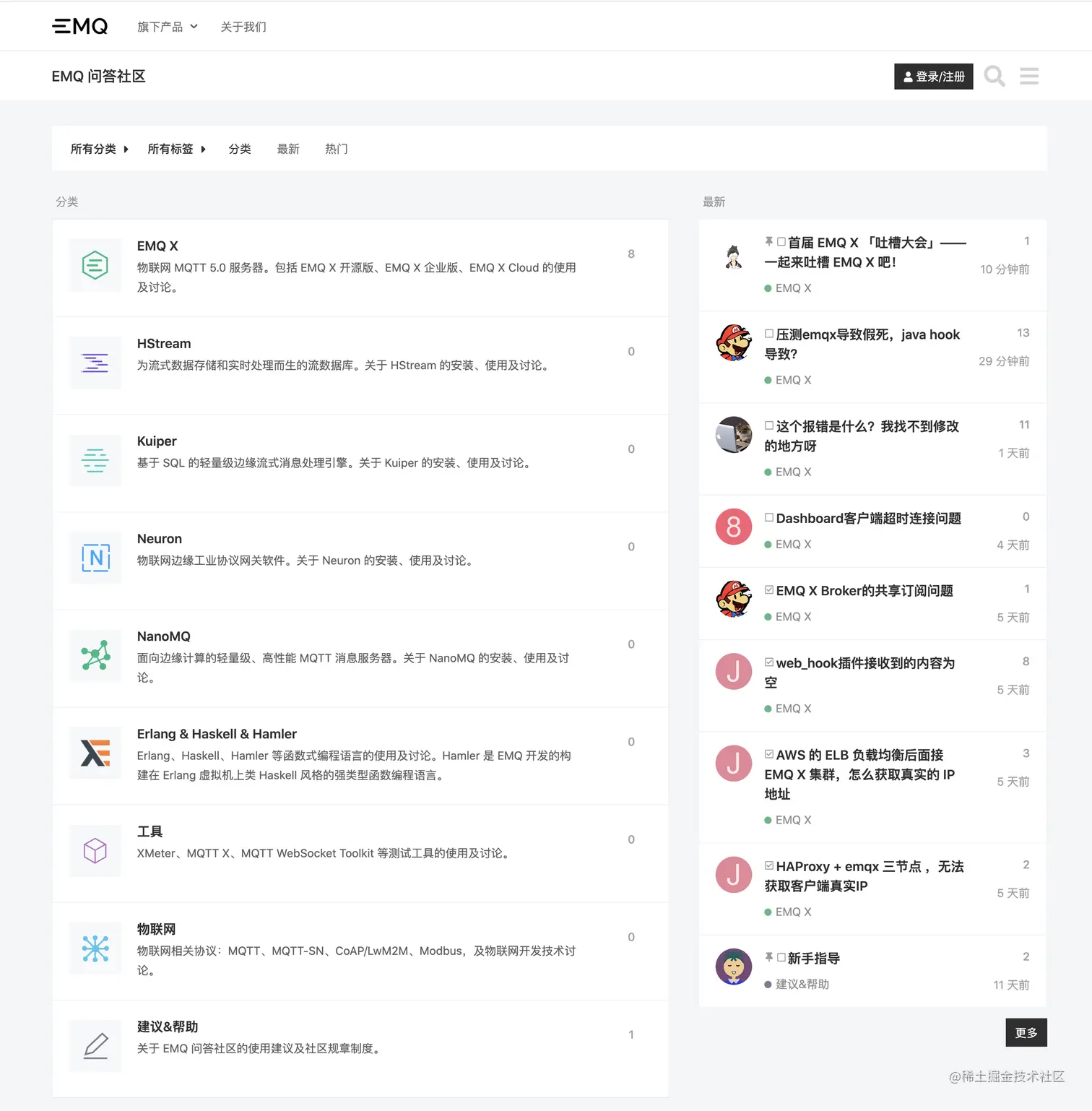Screen dimensions: 1092x1111
Task: Switch to the 最新 tab
Action: coord(288,149)
